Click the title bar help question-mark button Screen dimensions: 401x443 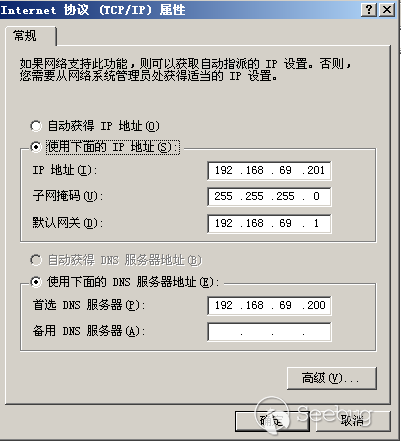369,10
